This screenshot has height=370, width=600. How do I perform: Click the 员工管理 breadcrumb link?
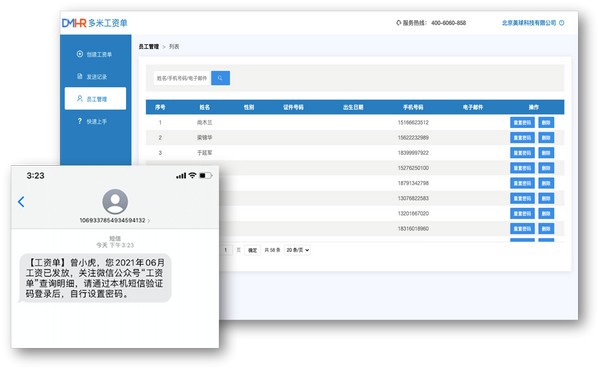(x=148, y=47)
